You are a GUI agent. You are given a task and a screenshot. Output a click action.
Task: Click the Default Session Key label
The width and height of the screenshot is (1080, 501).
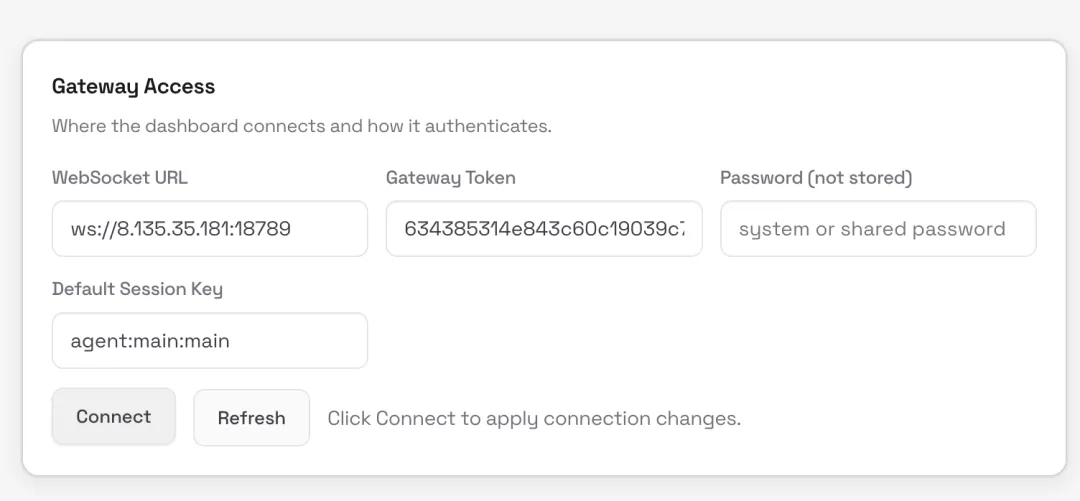pyautogui.click(x=137, y=289)
